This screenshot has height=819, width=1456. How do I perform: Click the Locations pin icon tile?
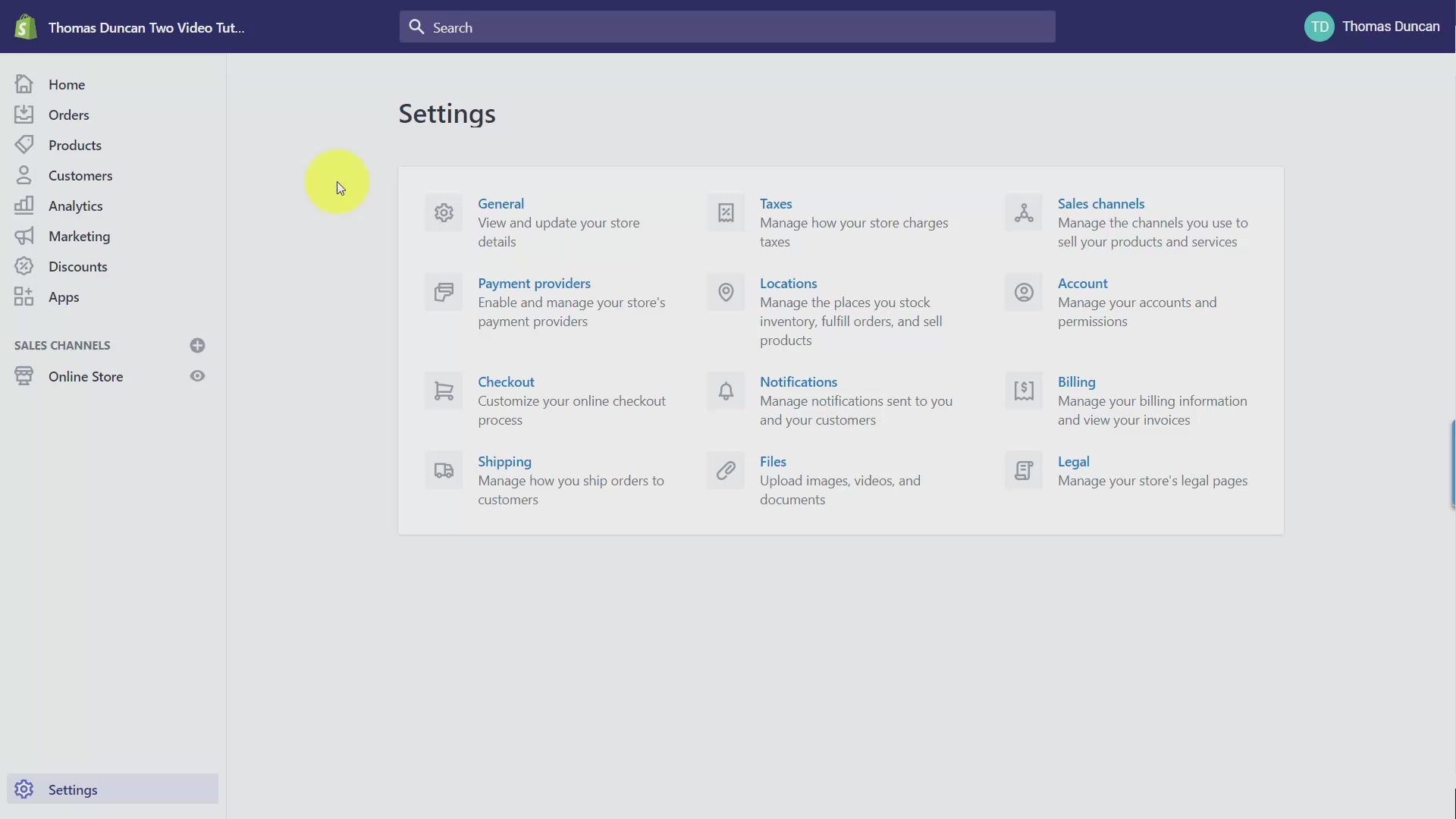[x=726, y=293]
